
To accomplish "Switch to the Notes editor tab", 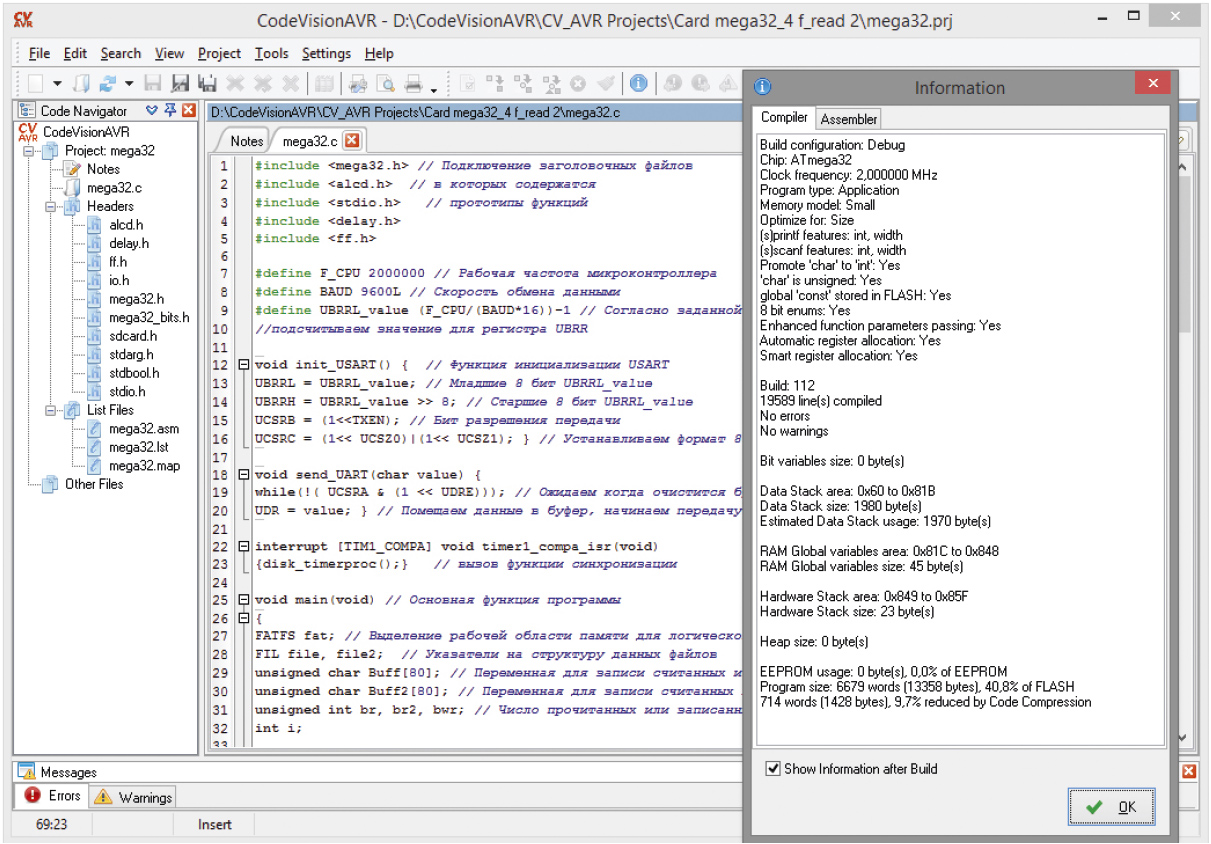I will [247, 141].
